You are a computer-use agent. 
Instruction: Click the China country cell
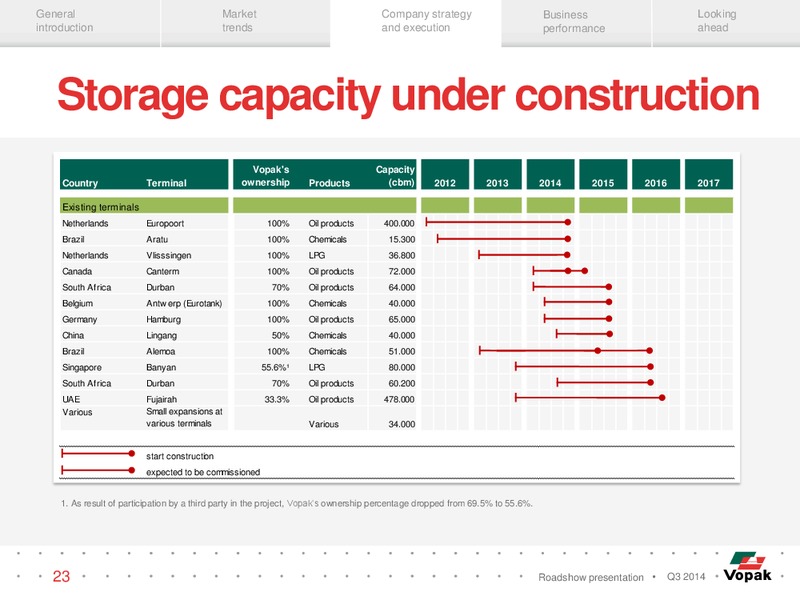tap(73, 335)
